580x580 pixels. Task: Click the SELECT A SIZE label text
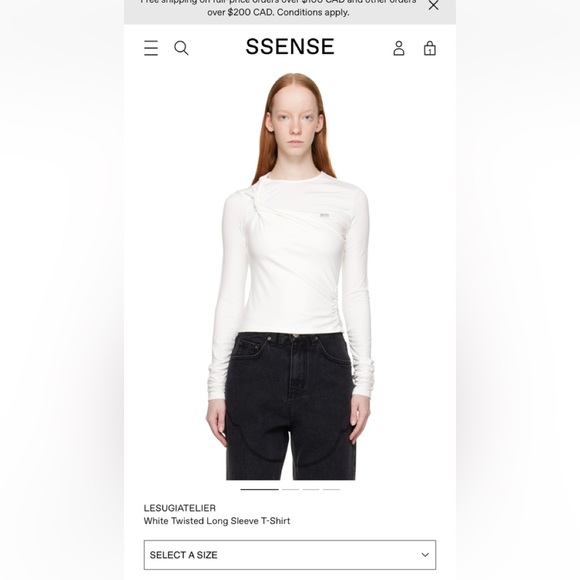coord(183,555)
